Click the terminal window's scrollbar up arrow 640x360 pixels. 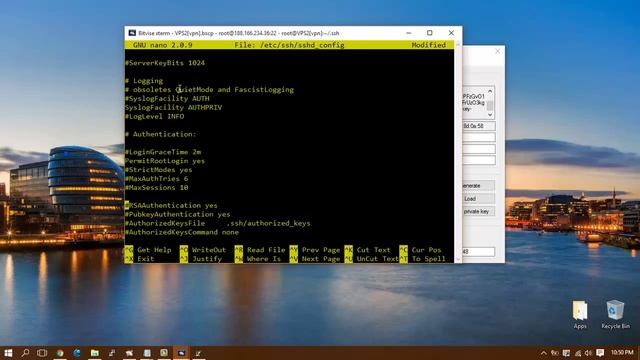[458, 44]
